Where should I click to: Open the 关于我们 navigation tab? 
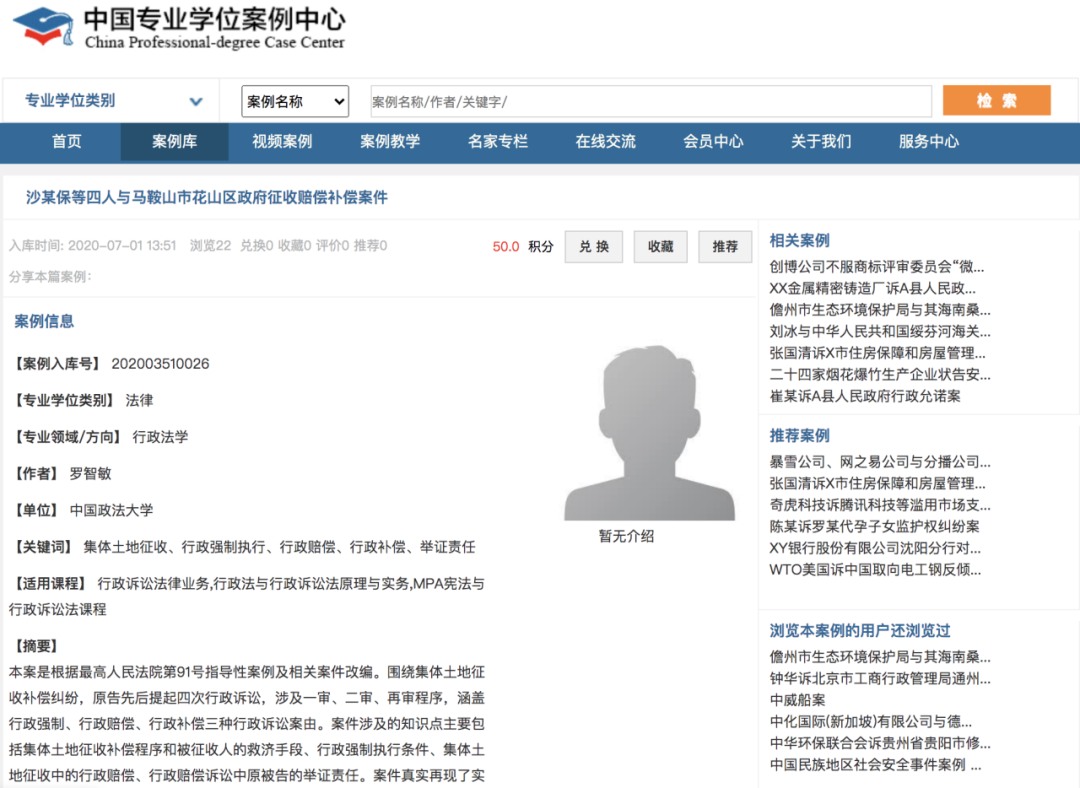tap(821, 142)
